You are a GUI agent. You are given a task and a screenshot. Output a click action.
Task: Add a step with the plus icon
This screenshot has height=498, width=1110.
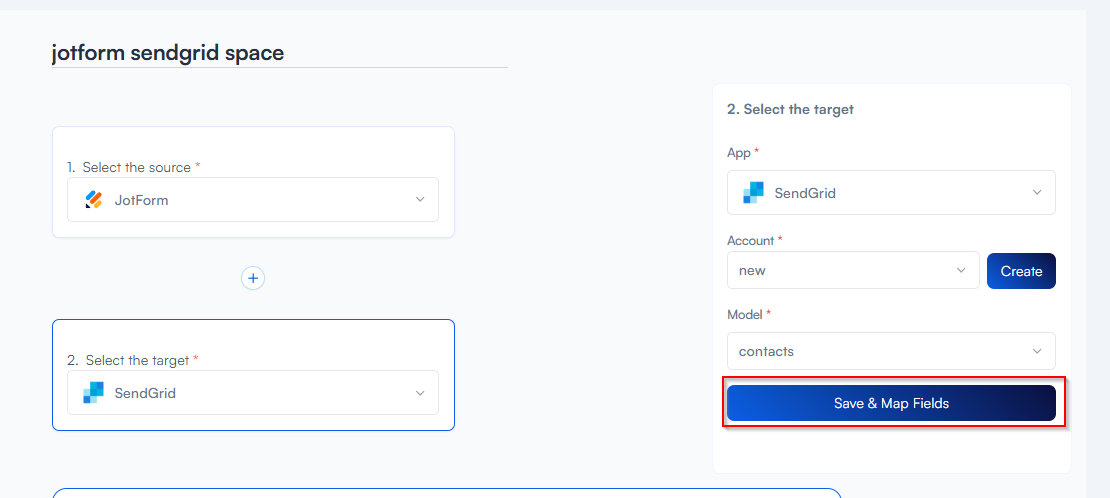pos(253,278)
